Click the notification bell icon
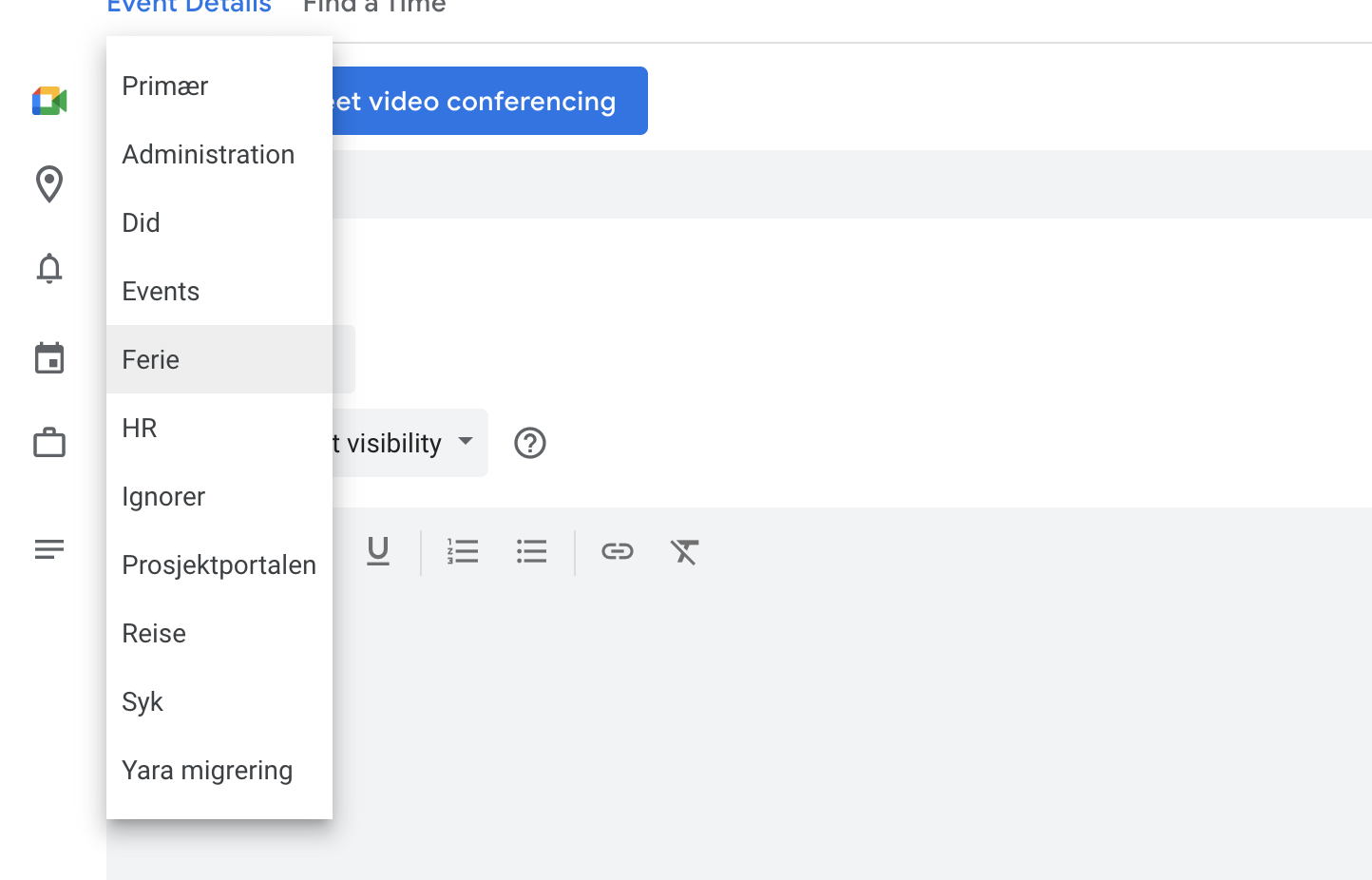Viewport: 1372px width, 880px height. coord(49,269)
